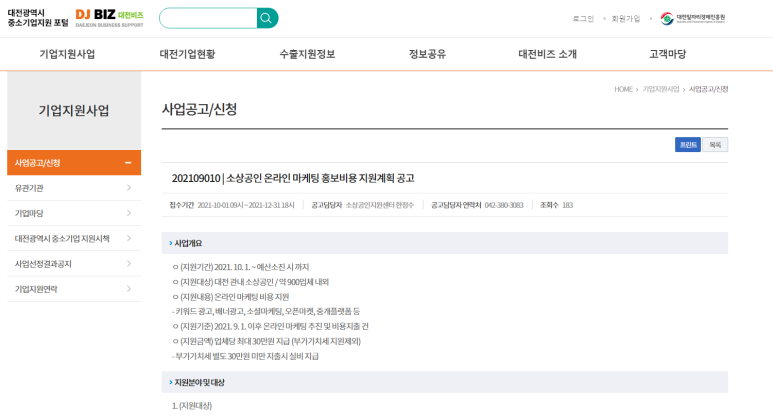
Task: Click the (지원기준) 2021. 9. 1. 이후 line
Action: coord(270,326)
